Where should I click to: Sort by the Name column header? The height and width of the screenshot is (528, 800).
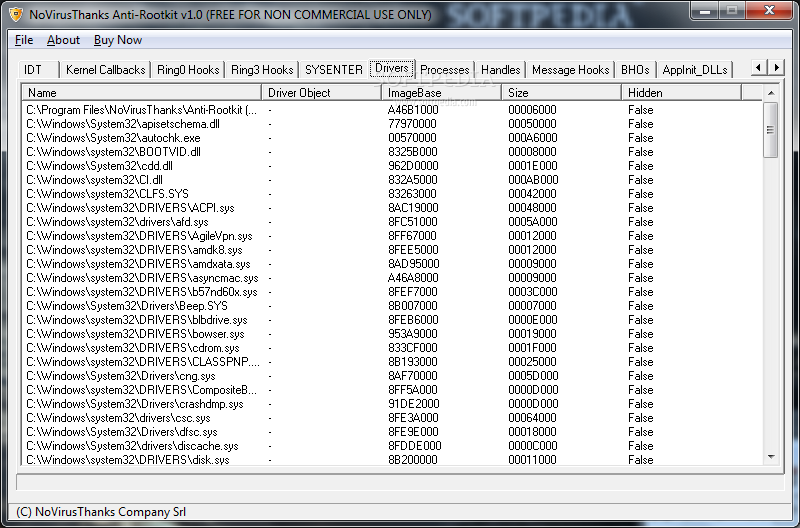pos(141,93)
